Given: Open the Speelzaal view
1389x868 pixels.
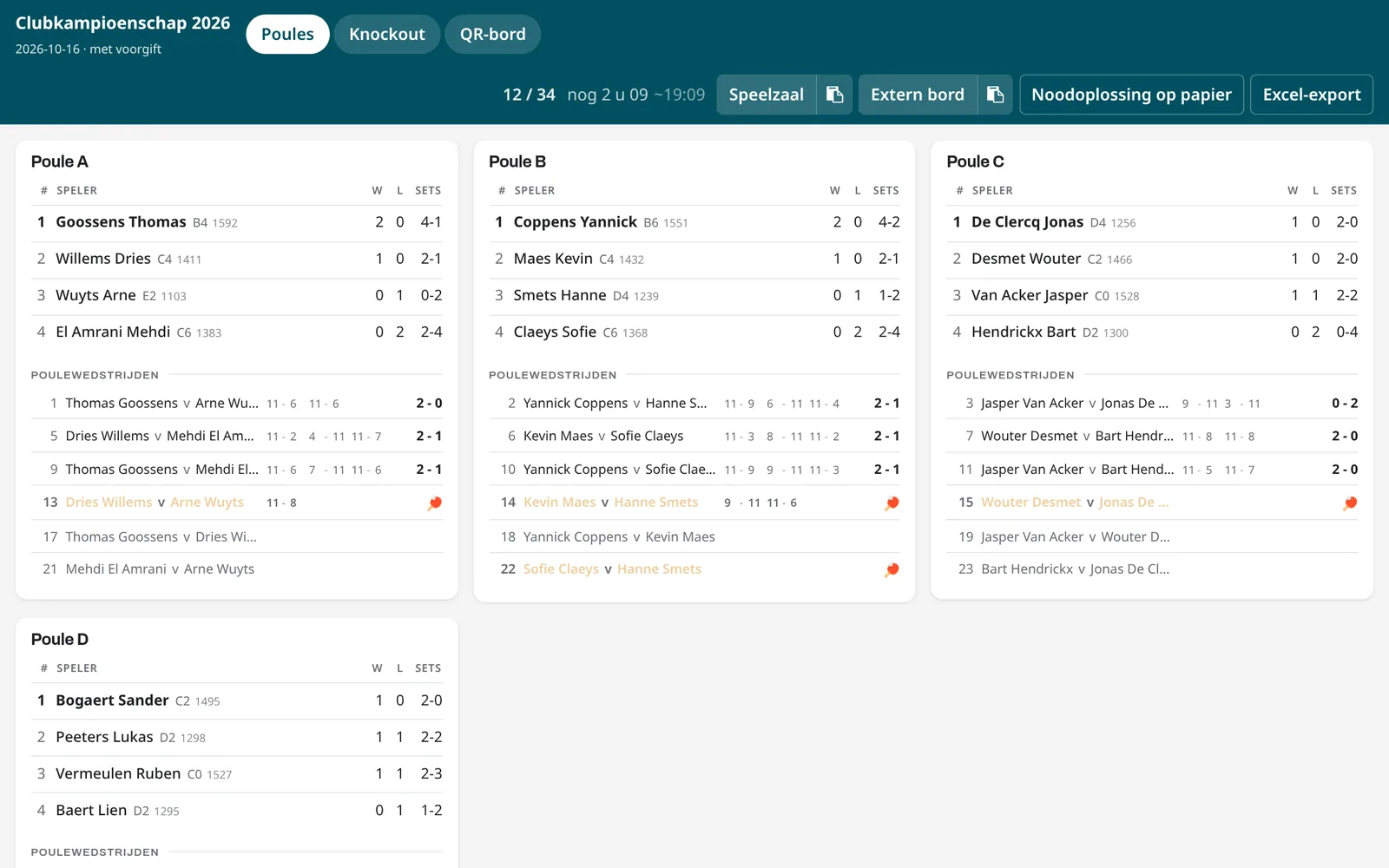Looking at the screenshot, I should (767, 95).
